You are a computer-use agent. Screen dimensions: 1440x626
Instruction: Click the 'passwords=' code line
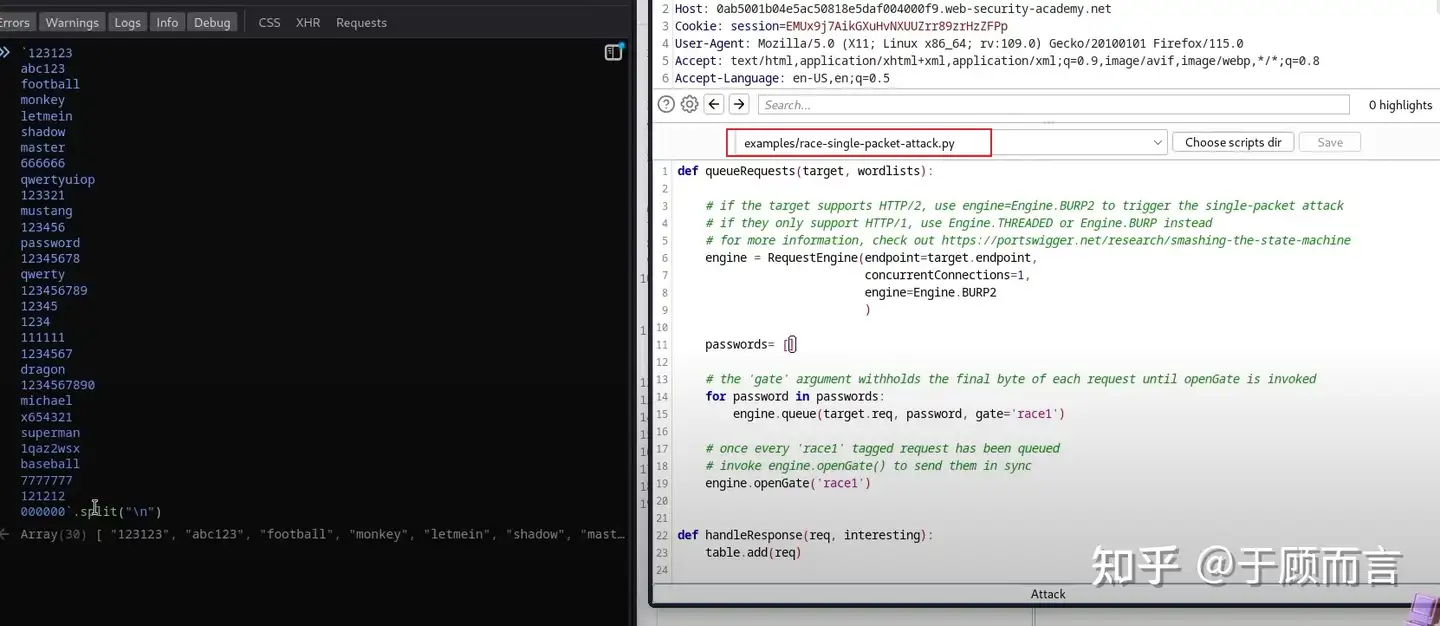[750, 345]
